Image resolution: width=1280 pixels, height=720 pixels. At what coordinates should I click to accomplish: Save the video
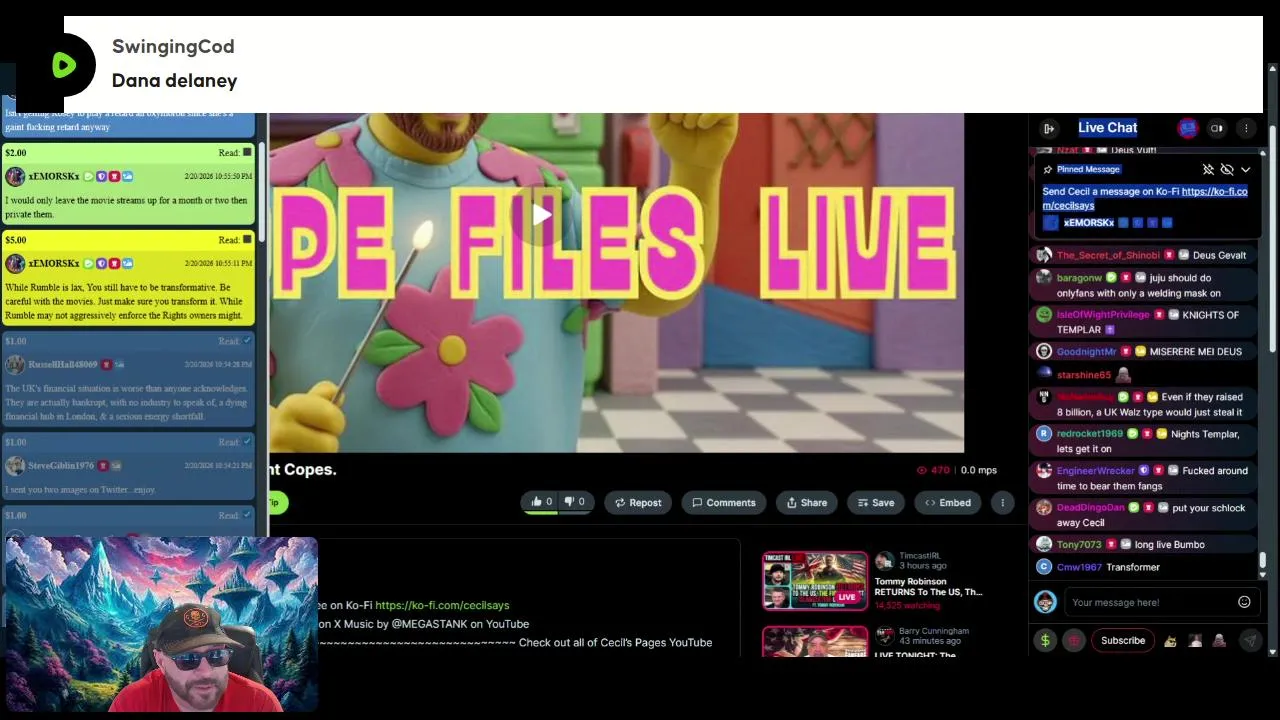pyautogui.click(x=876, y=503)
